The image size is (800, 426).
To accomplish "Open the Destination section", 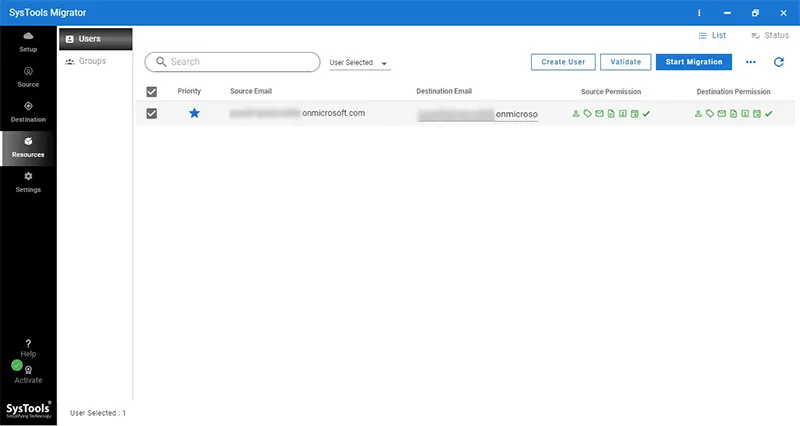I will 28,112.
